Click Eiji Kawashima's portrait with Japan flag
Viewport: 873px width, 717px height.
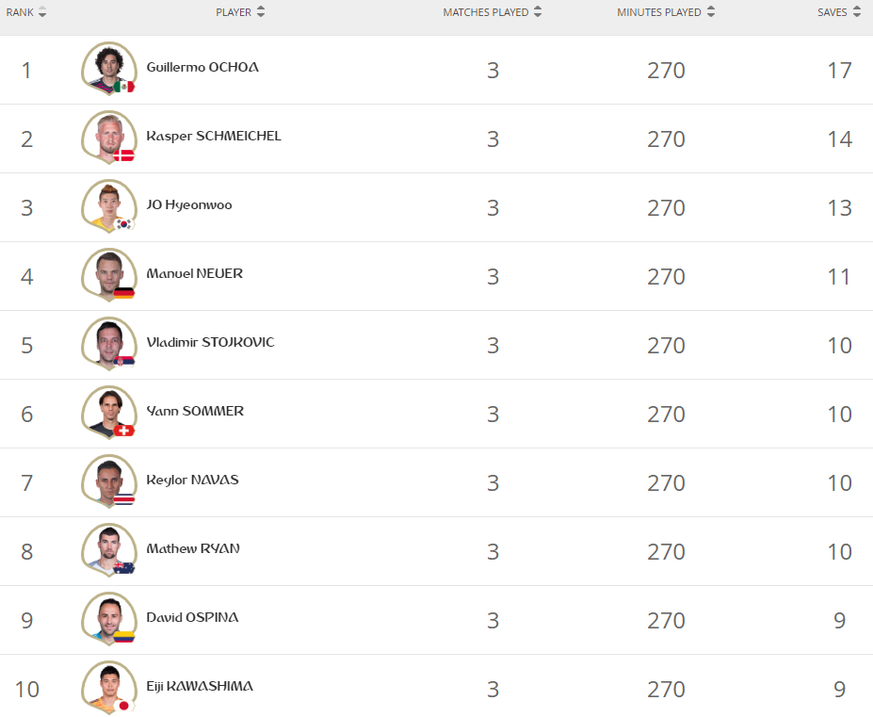(109, 687)
